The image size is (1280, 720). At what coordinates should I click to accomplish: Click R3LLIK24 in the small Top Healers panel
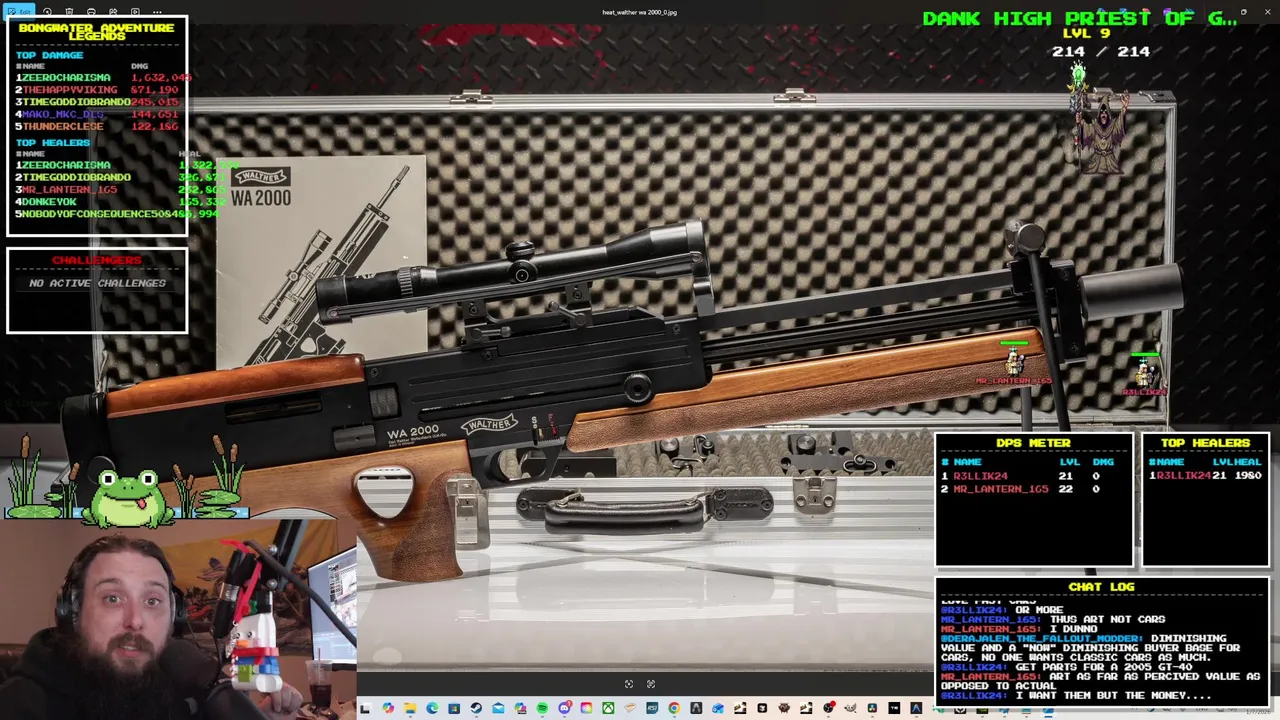tap(1184, 477)
